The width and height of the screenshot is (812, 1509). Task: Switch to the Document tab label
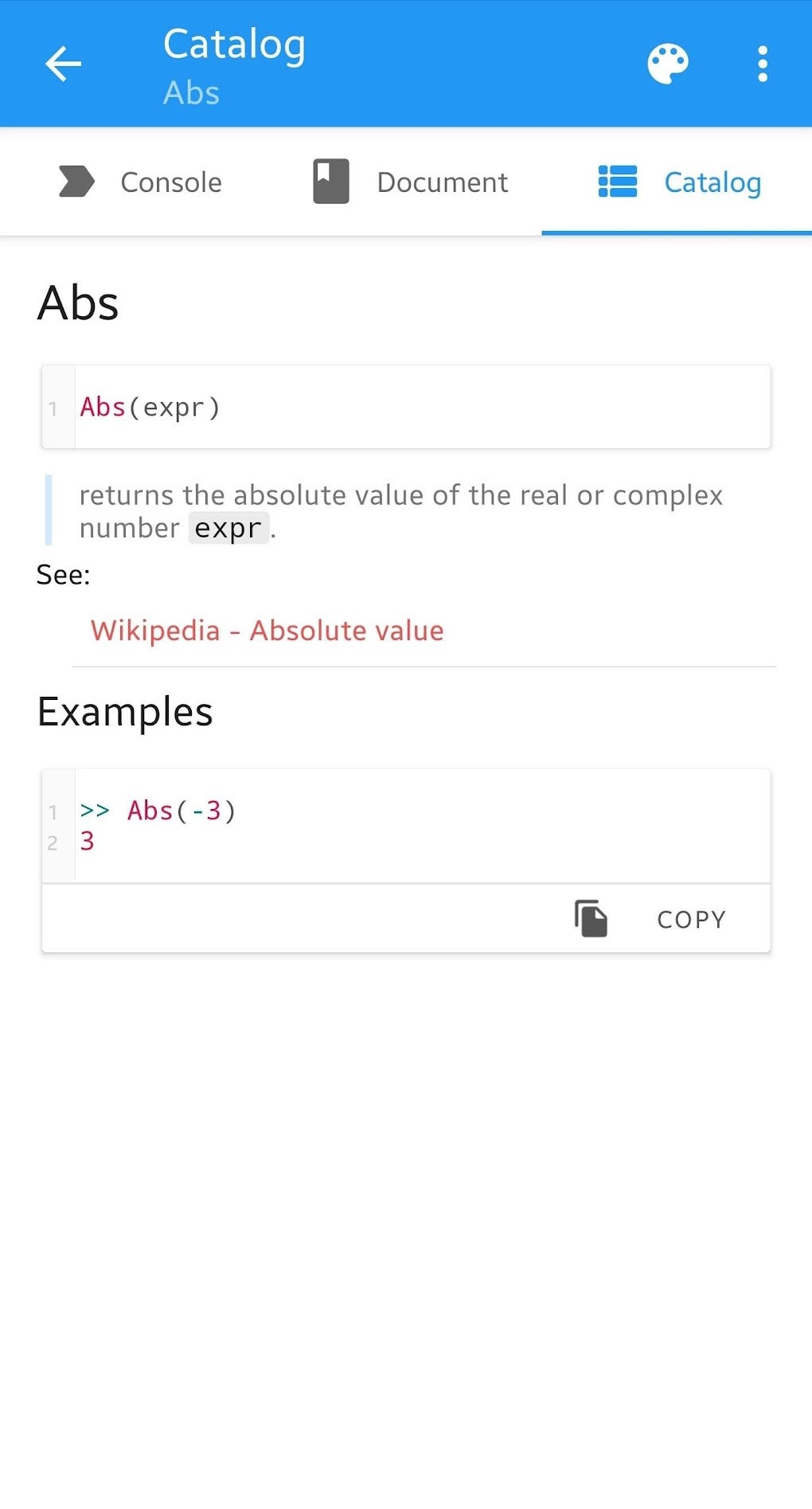442,182
